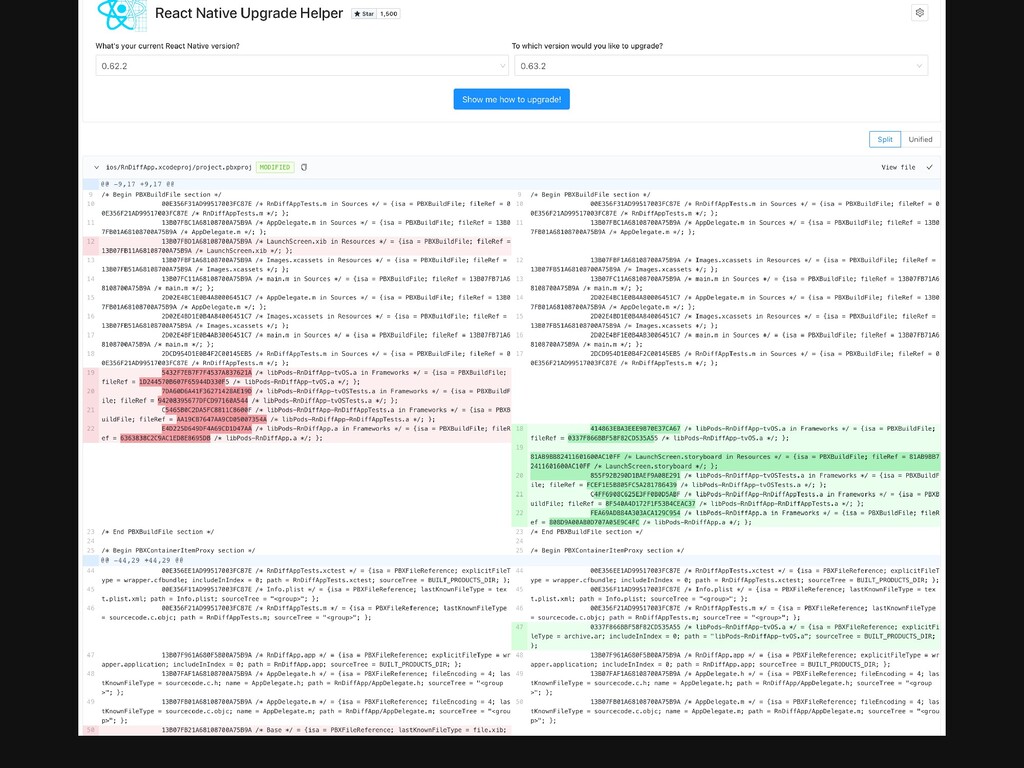The height and width of the screenshot is (768, 1024).
Task: Open the settings gear icon
Action: (920, 12)
